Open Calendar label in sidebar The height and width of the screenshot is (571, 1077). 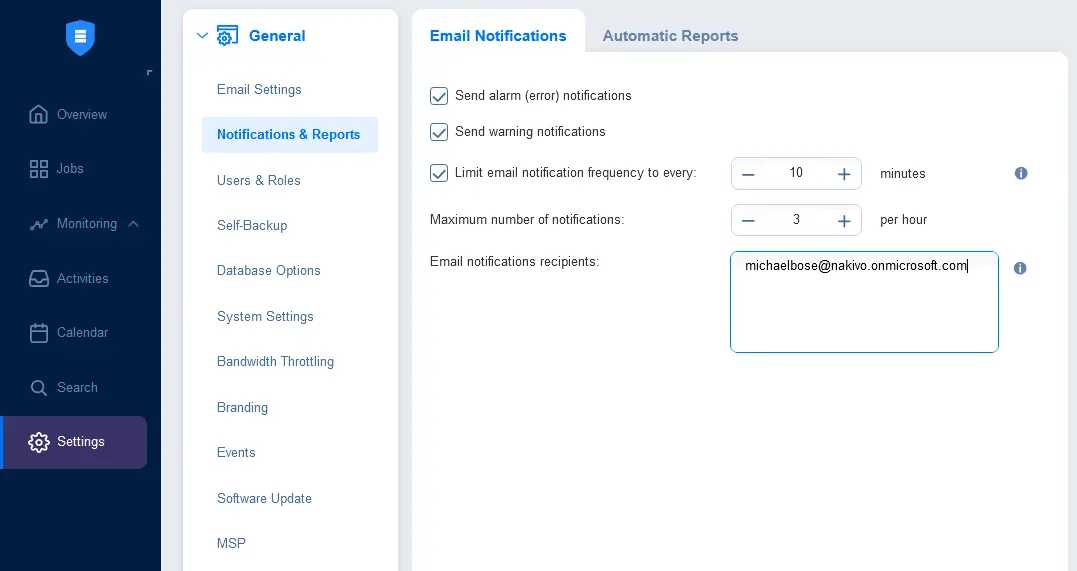pos(82,333)
